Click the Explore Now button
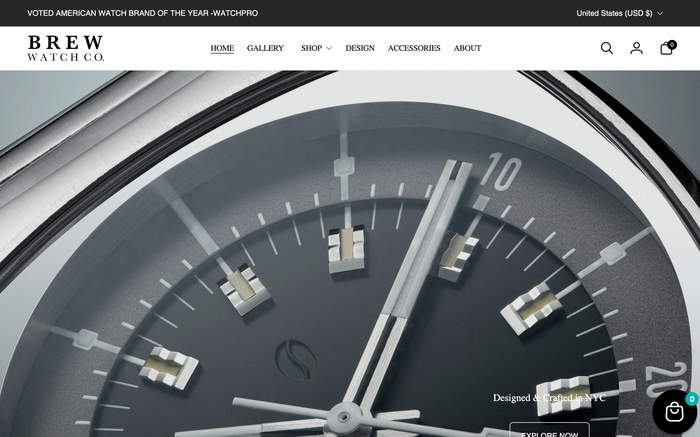This screenshot has width=700, height=437. coord(550,430)
